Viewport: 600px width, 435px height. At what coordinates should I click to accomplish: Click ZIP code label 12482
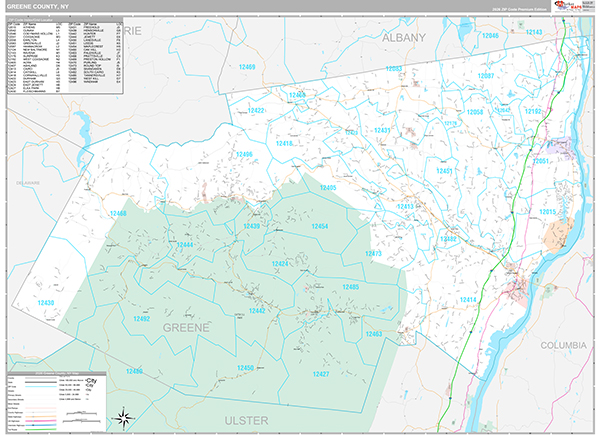click(448, 239)
